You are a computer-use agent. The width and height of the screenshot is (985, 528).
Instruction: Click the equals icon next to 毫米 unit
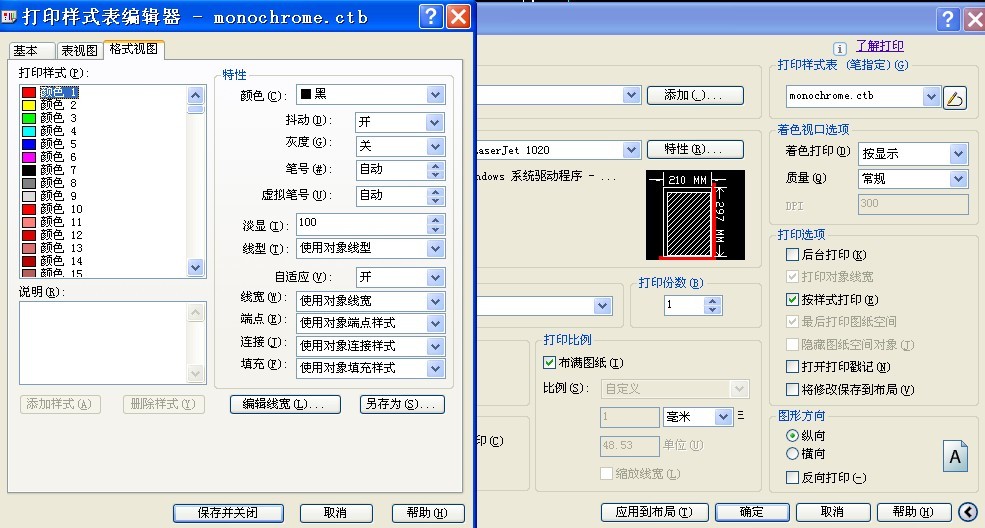click(741, 416)
